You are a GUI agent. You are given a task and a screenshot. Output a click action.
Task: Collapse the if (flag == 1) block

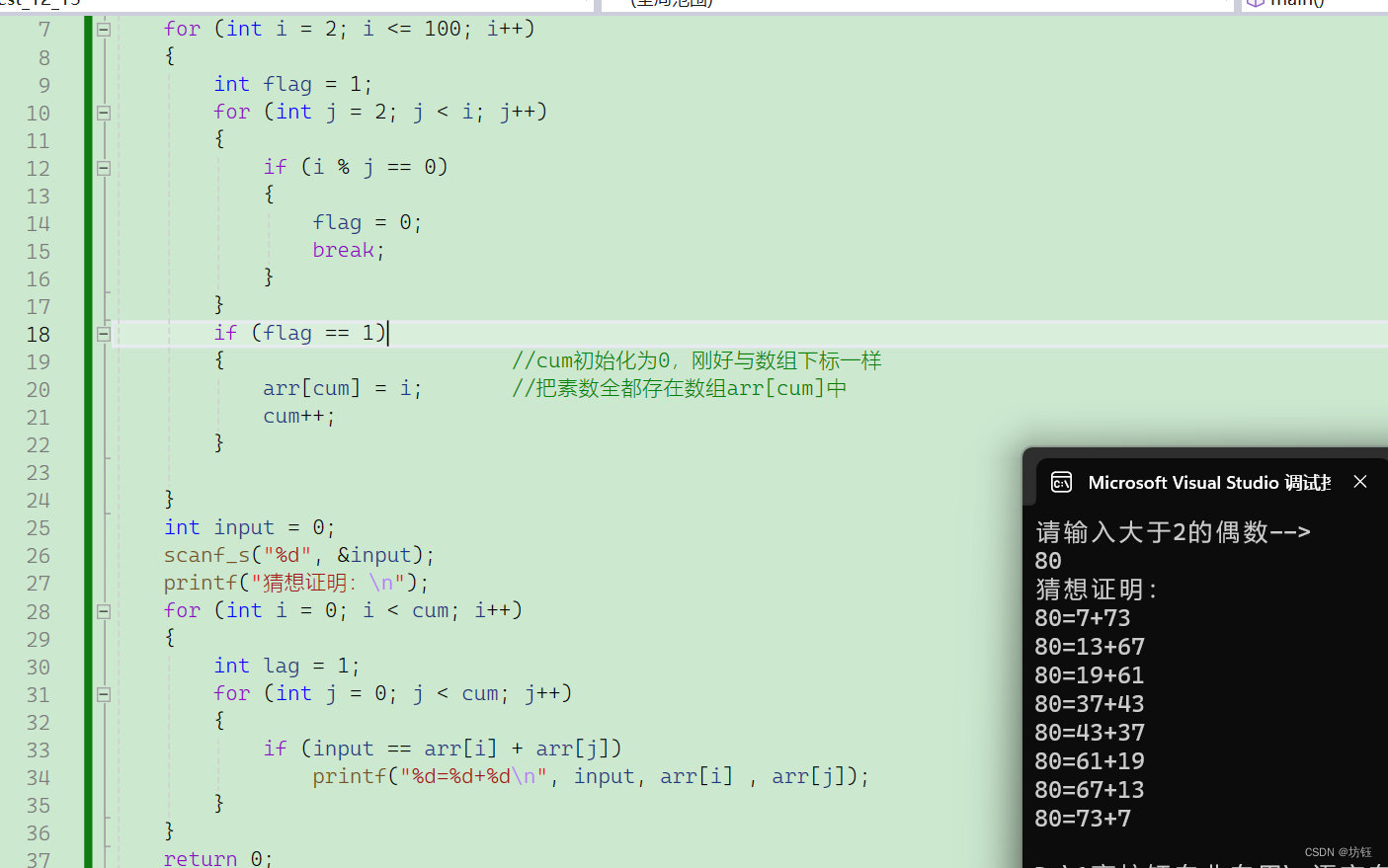103,334
